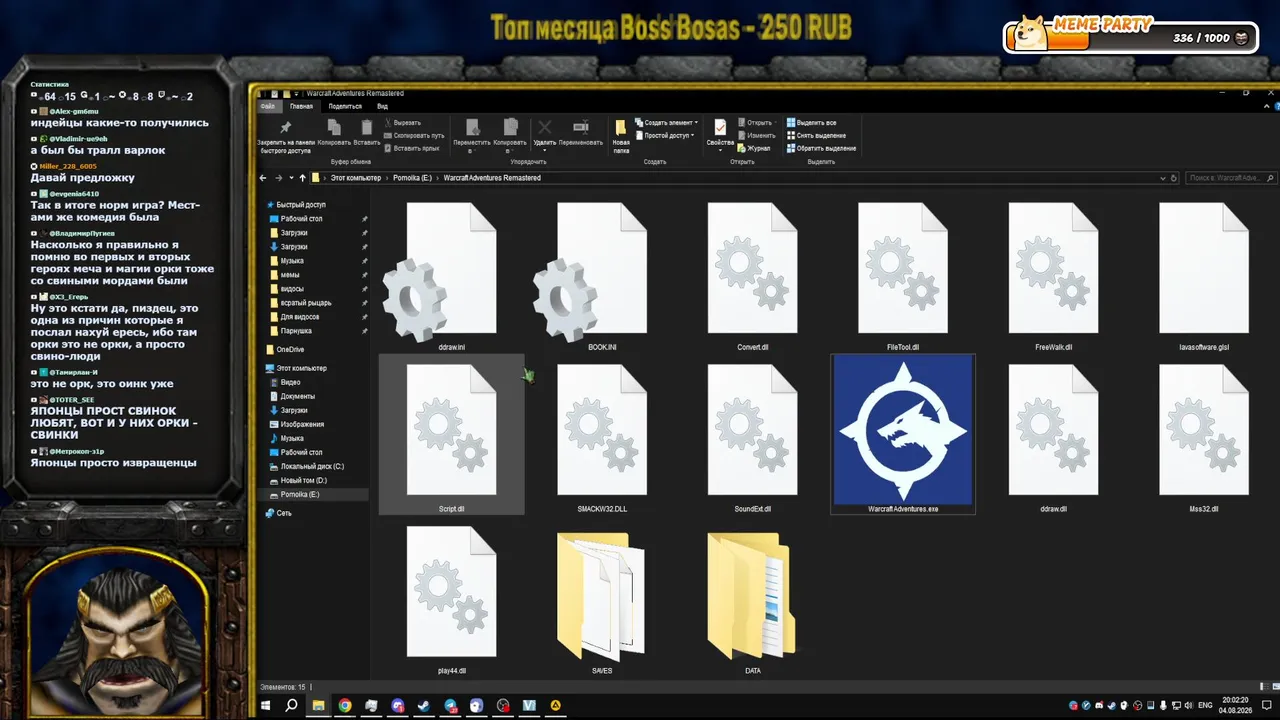Open Properties (Свойства) in the ribbon
This screenshot has width=1280, height=720.
(x=720, y=133)
